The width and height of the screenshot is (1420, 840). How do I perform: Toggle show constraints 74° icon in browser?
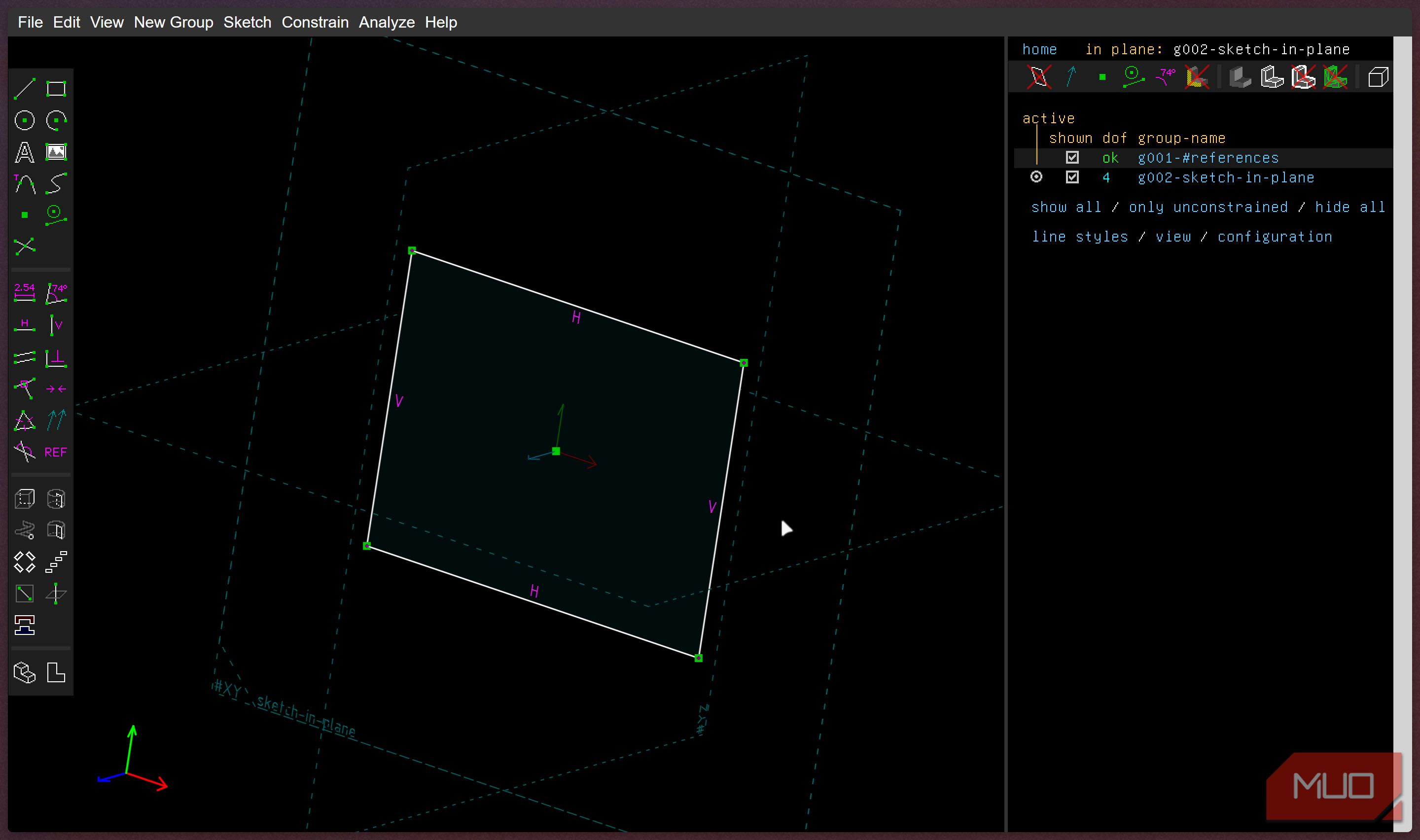coord(1166,77)
